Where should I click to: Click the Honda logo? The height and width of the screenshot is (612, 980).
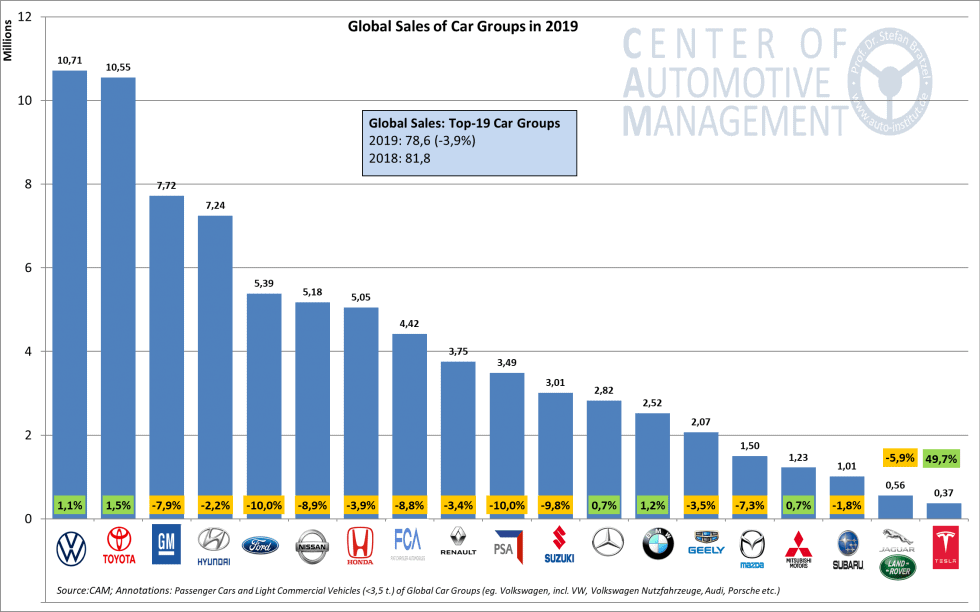[360, 546]
